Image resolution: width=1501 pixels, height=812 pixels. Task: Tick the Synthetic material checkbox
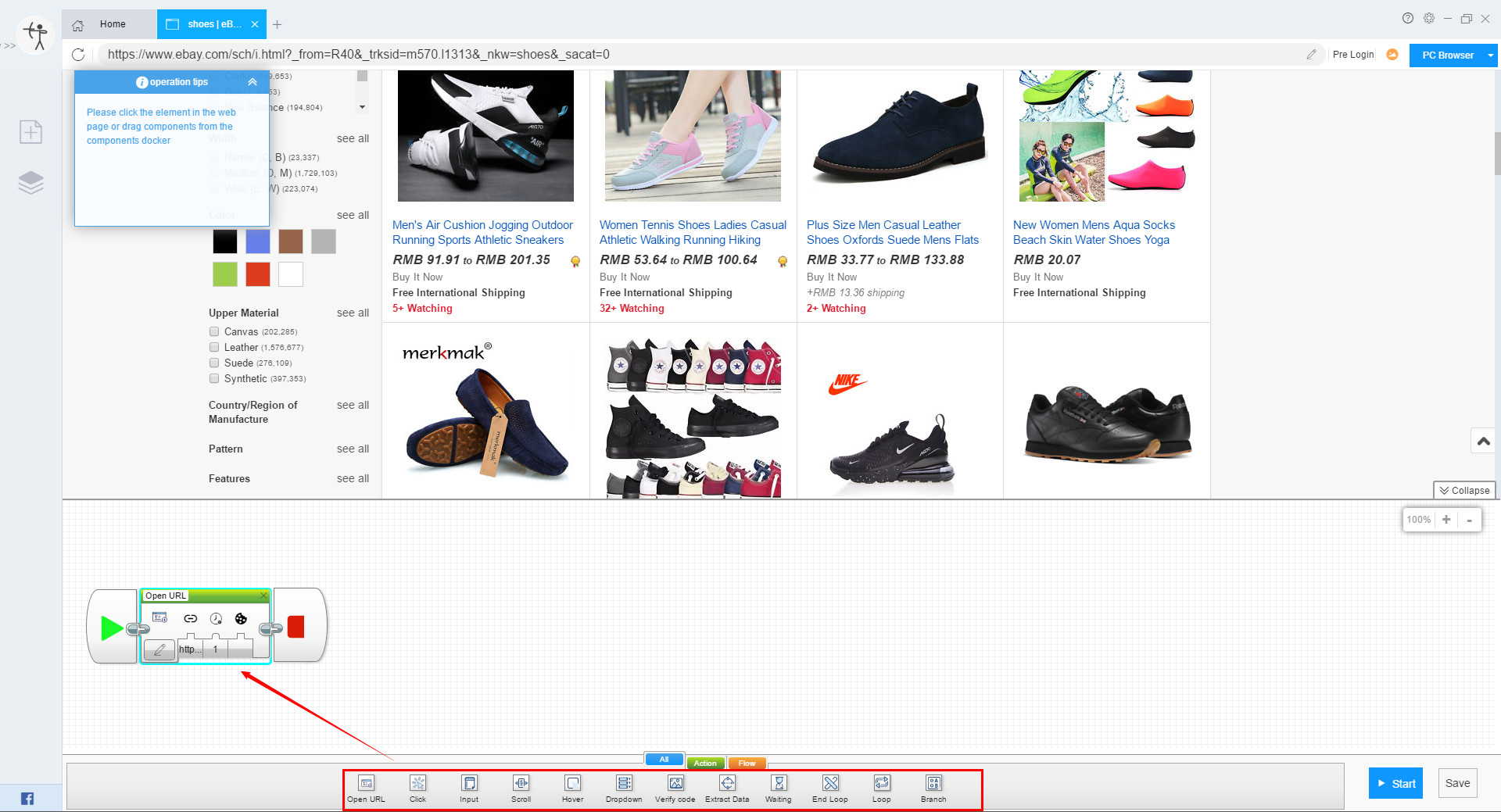tap(214, 378)
